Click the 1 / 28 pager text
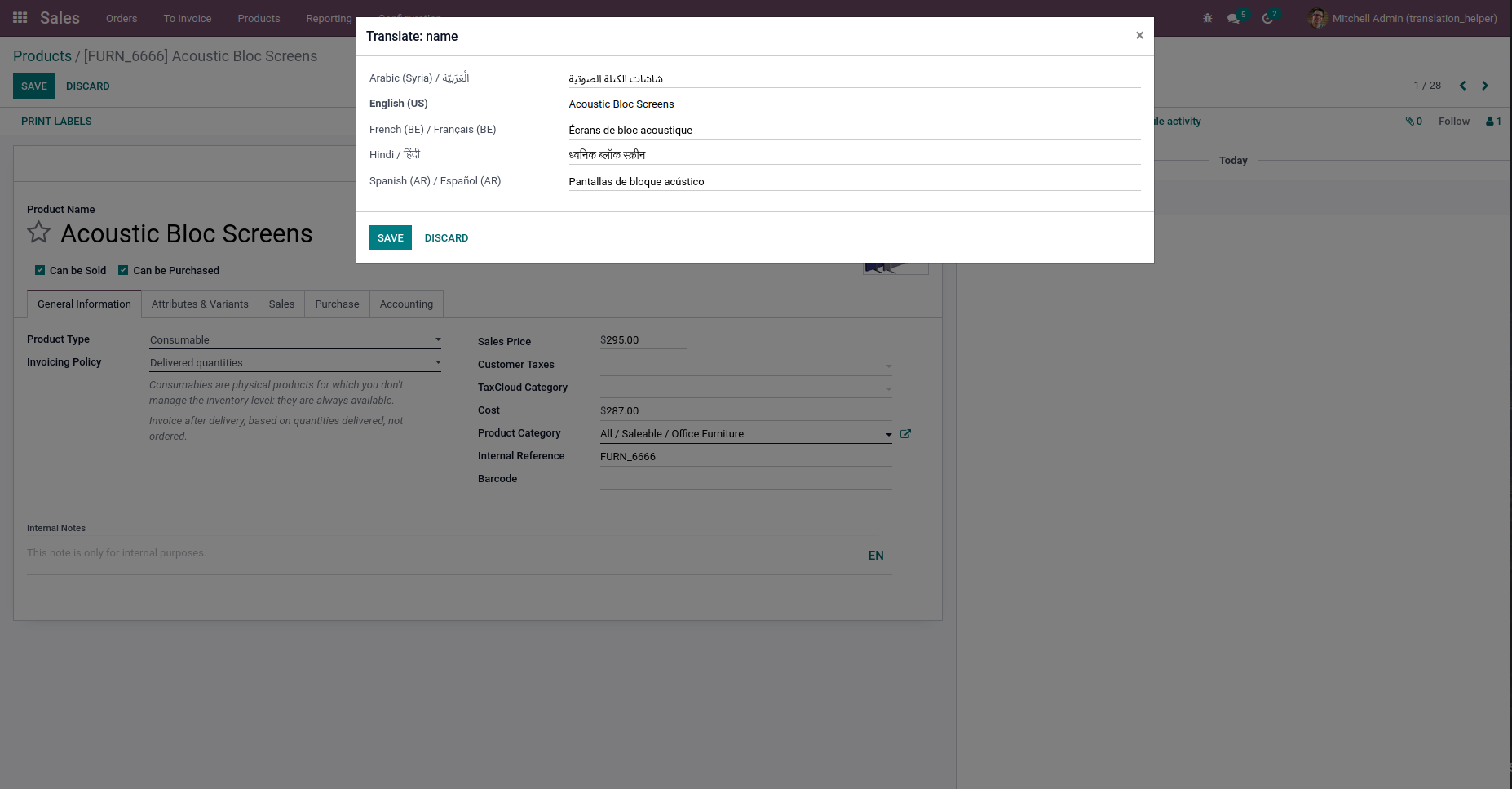 pyautogui.click(x=1427, y=86)
